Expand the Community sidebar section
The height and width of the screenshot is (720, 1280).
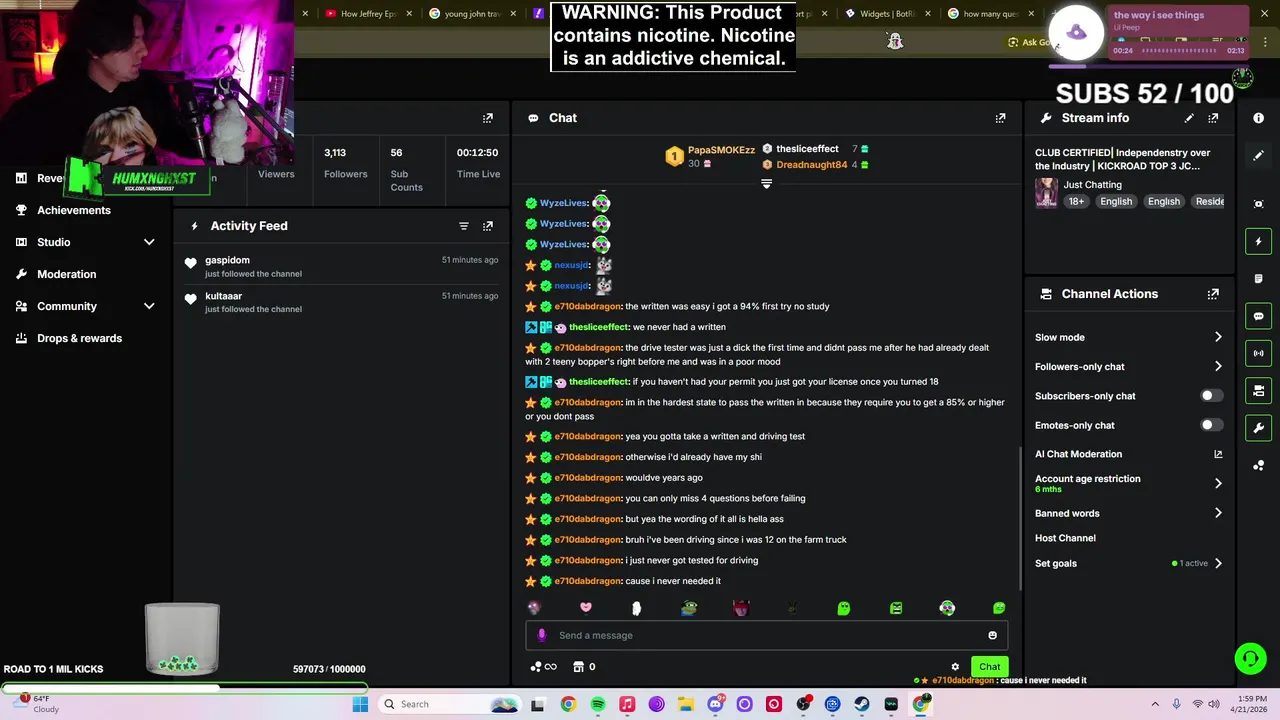(149, 306)
